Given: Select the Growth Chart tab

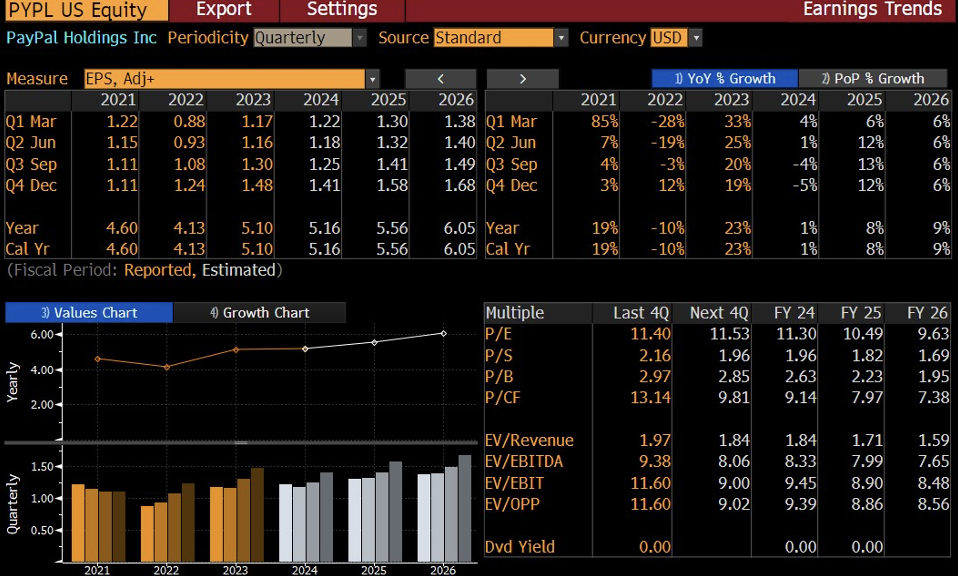Looking at the screenshot, I should 260,313.
